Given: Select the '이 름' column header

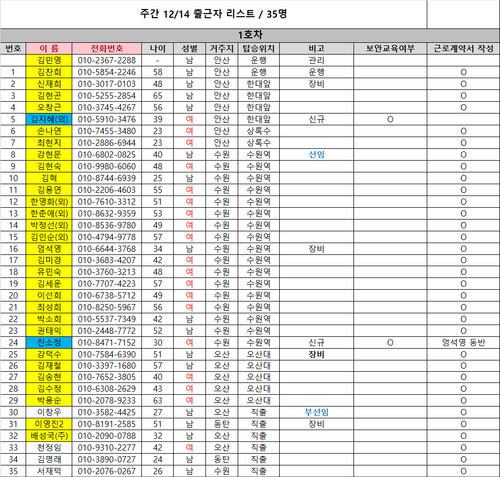Looking at the screenshot, I should [x=49, y=49].
